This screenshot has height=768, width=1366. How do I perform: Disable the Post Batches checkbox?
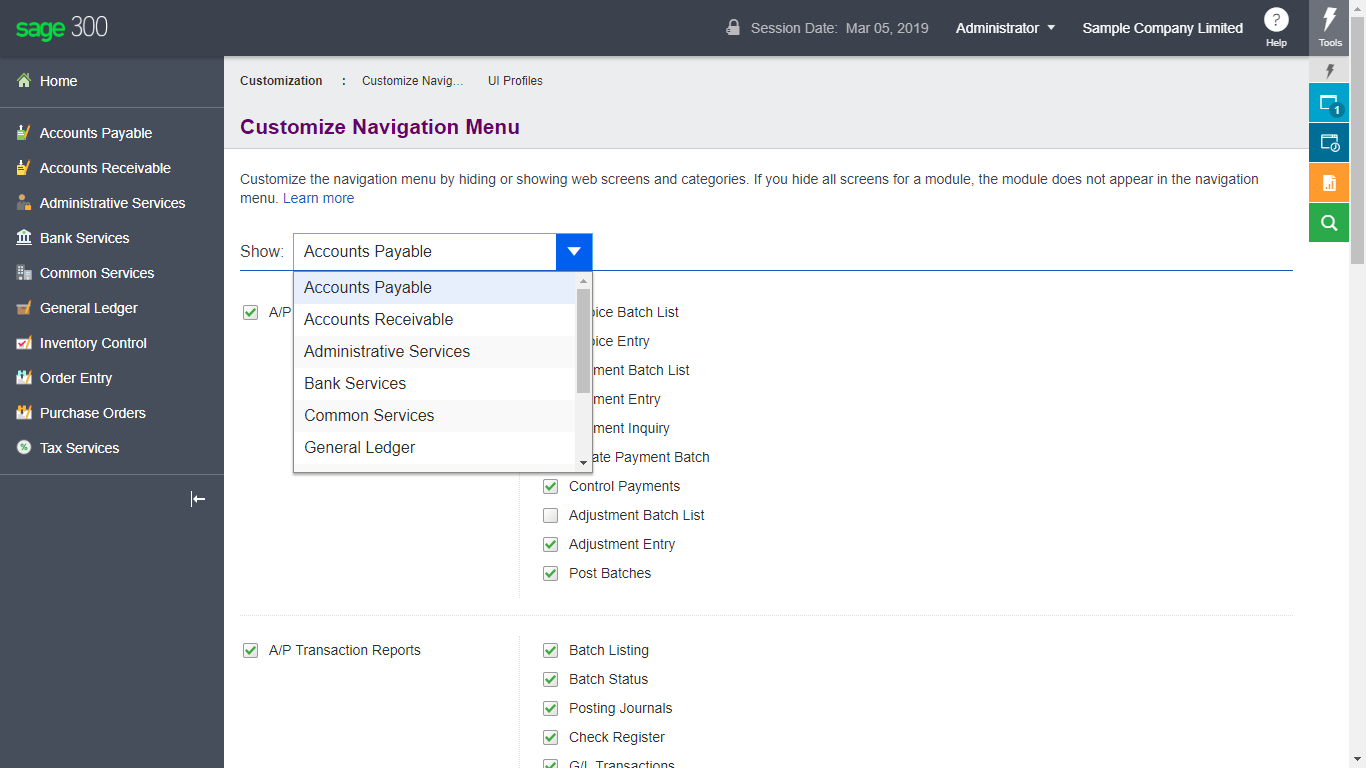tap(550, 573)
